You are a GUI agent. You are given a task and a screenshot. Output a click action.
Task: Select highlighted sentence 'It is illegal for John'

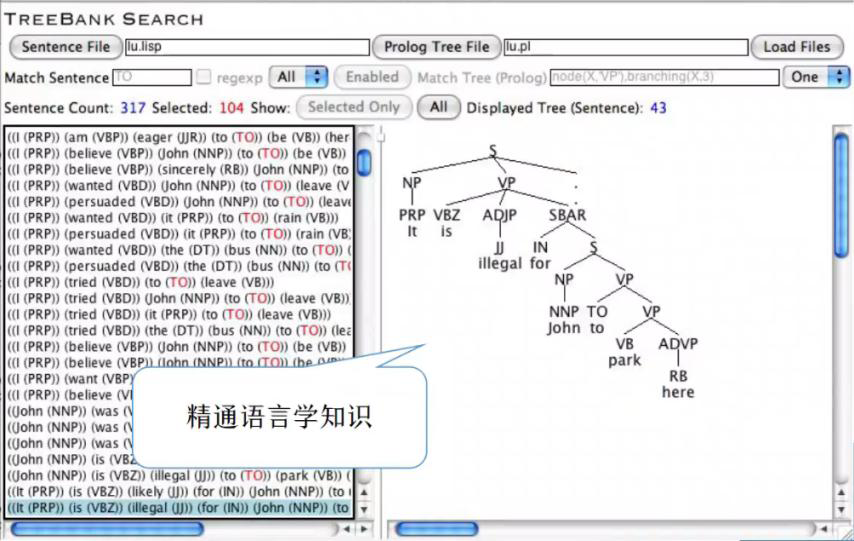coord(179,508)
